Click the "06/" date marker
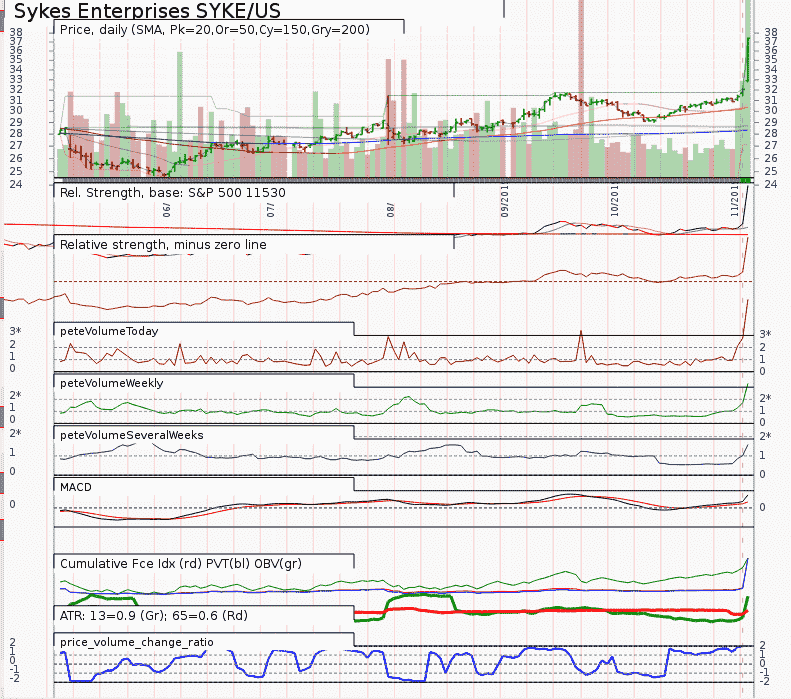 point(166,210)
